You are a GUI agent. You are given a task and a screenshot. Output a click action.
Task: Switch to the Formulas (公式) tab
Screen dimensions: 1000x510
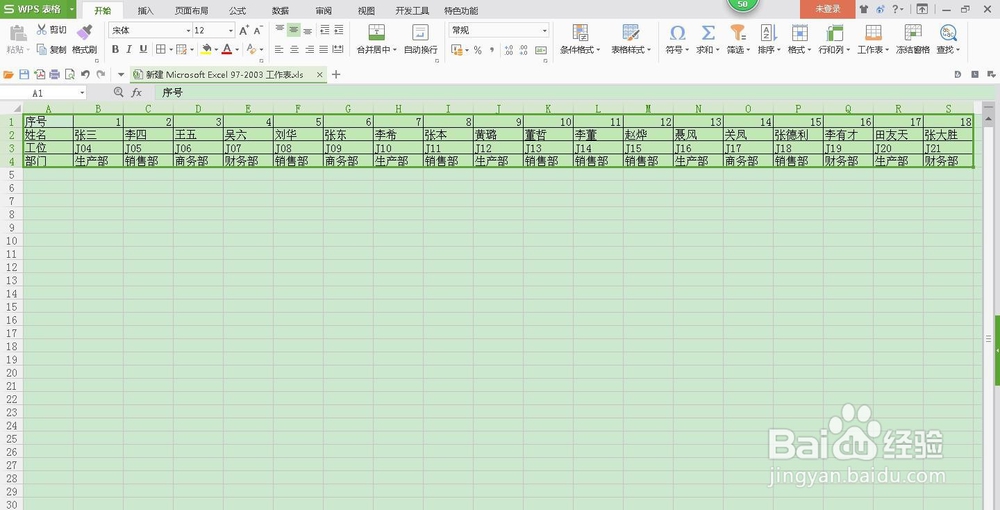pyautogui.click(x=237, y=10)
